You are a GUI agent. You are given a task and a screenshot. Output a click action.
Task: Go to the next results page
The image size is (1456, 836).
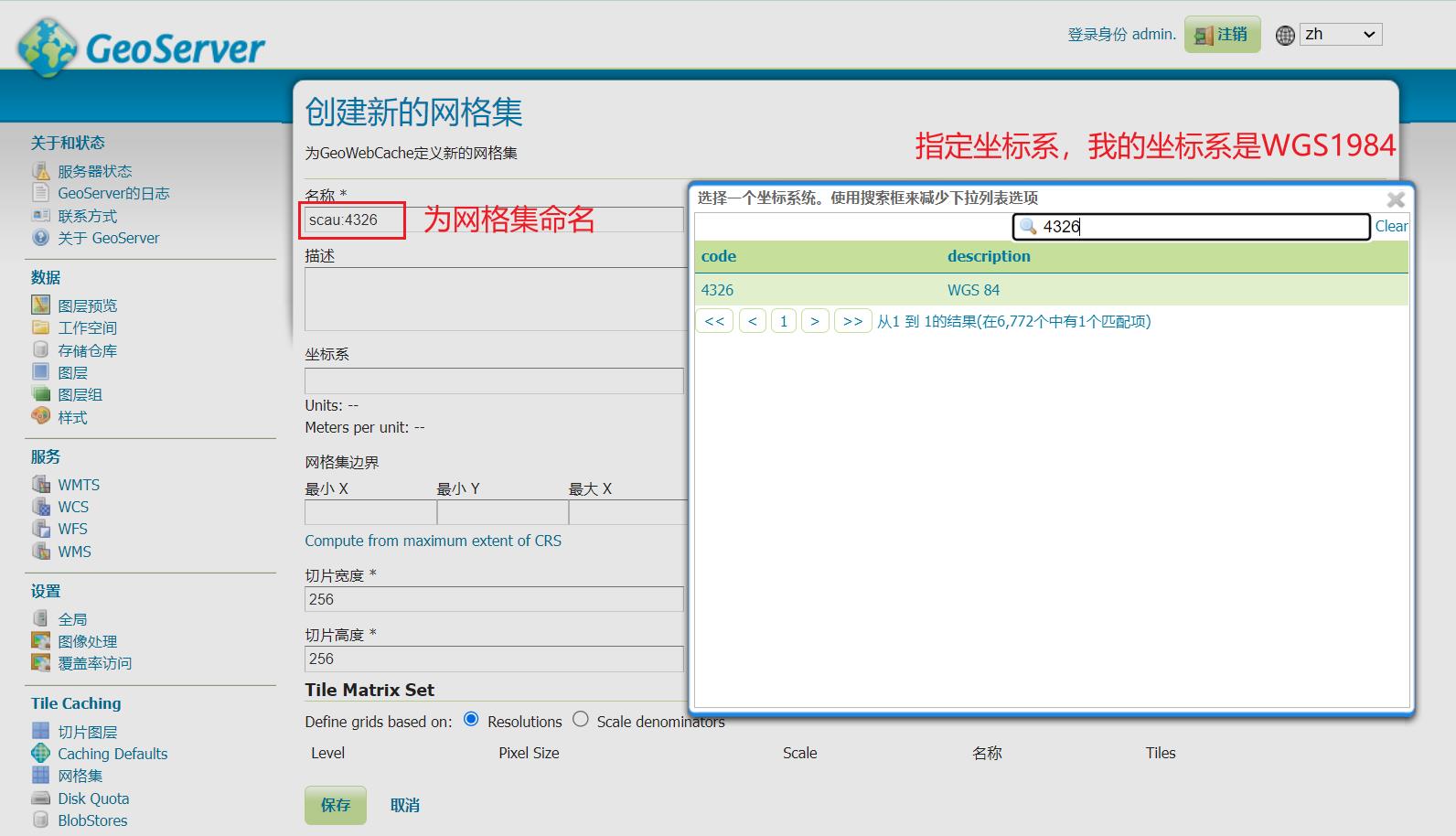coord(815,321)
